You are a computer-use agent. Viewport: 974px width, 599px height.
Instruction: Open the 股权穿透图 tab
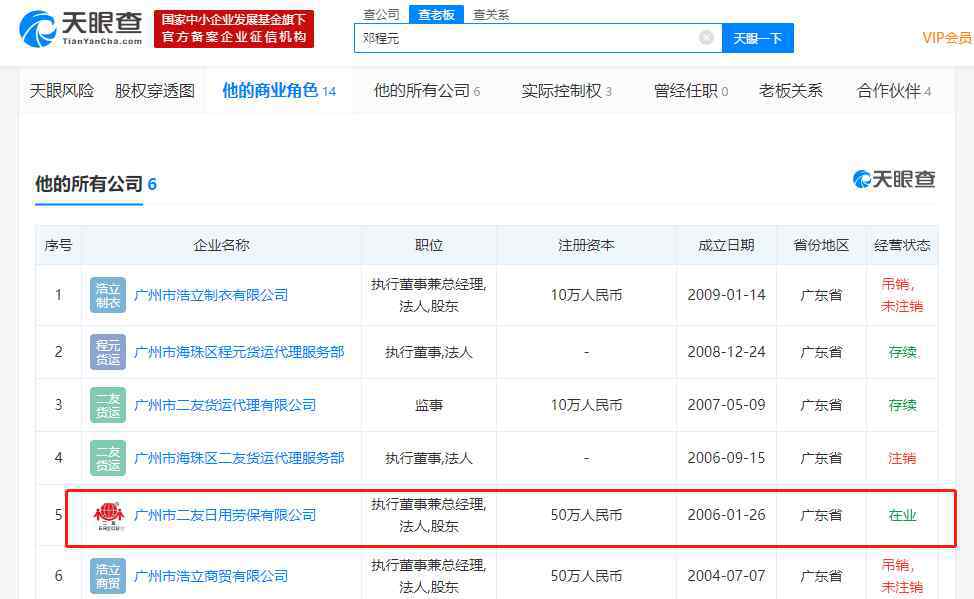point(155,91)
